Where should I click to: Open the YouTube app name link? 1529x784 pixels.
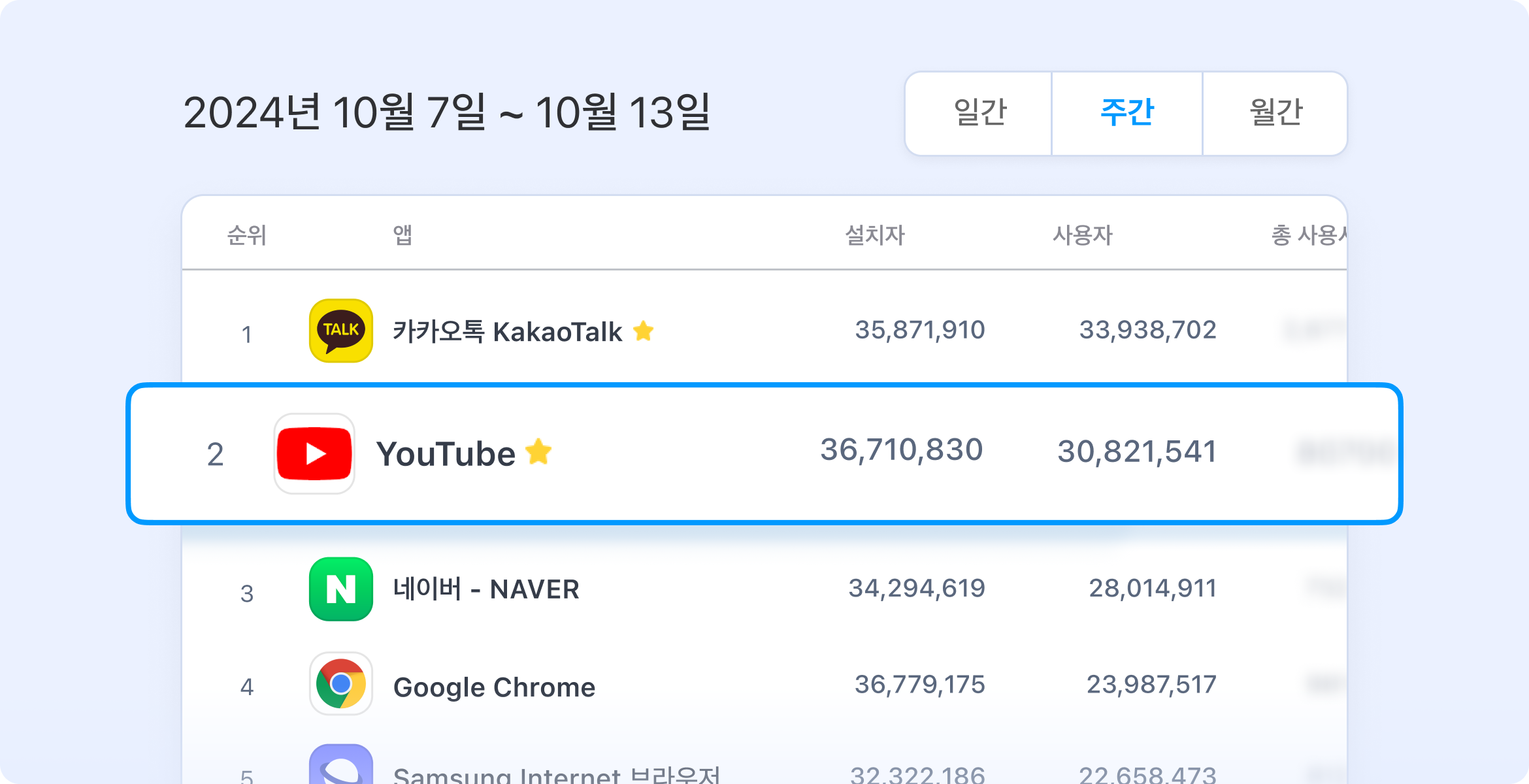446,454
